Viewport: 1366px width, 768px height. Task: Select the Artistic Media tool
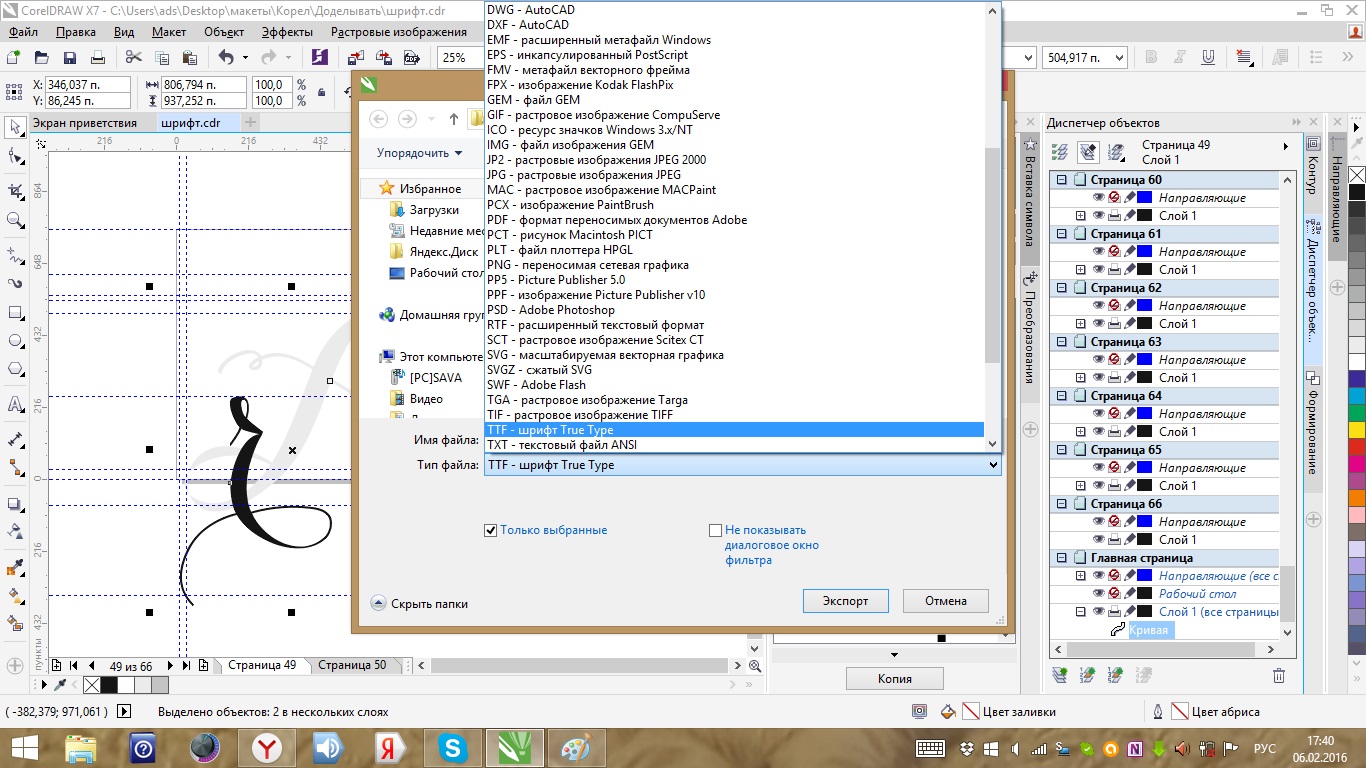click(x=15, y=283)
